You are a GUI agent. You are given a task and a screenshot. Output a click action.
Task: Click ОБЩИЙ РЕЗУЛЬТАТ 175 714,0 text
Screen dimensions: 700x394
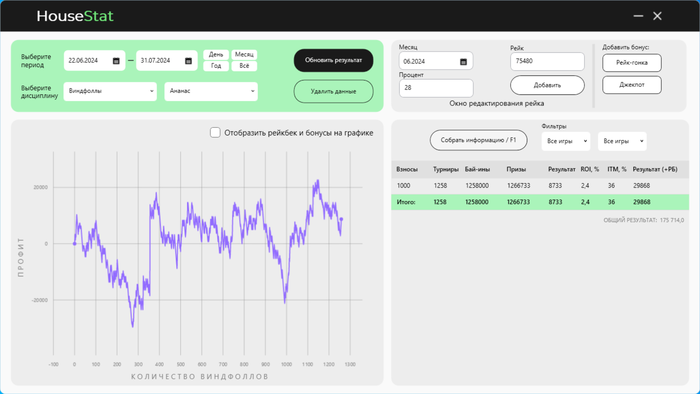pyautogui.click(x=644, y=220)
